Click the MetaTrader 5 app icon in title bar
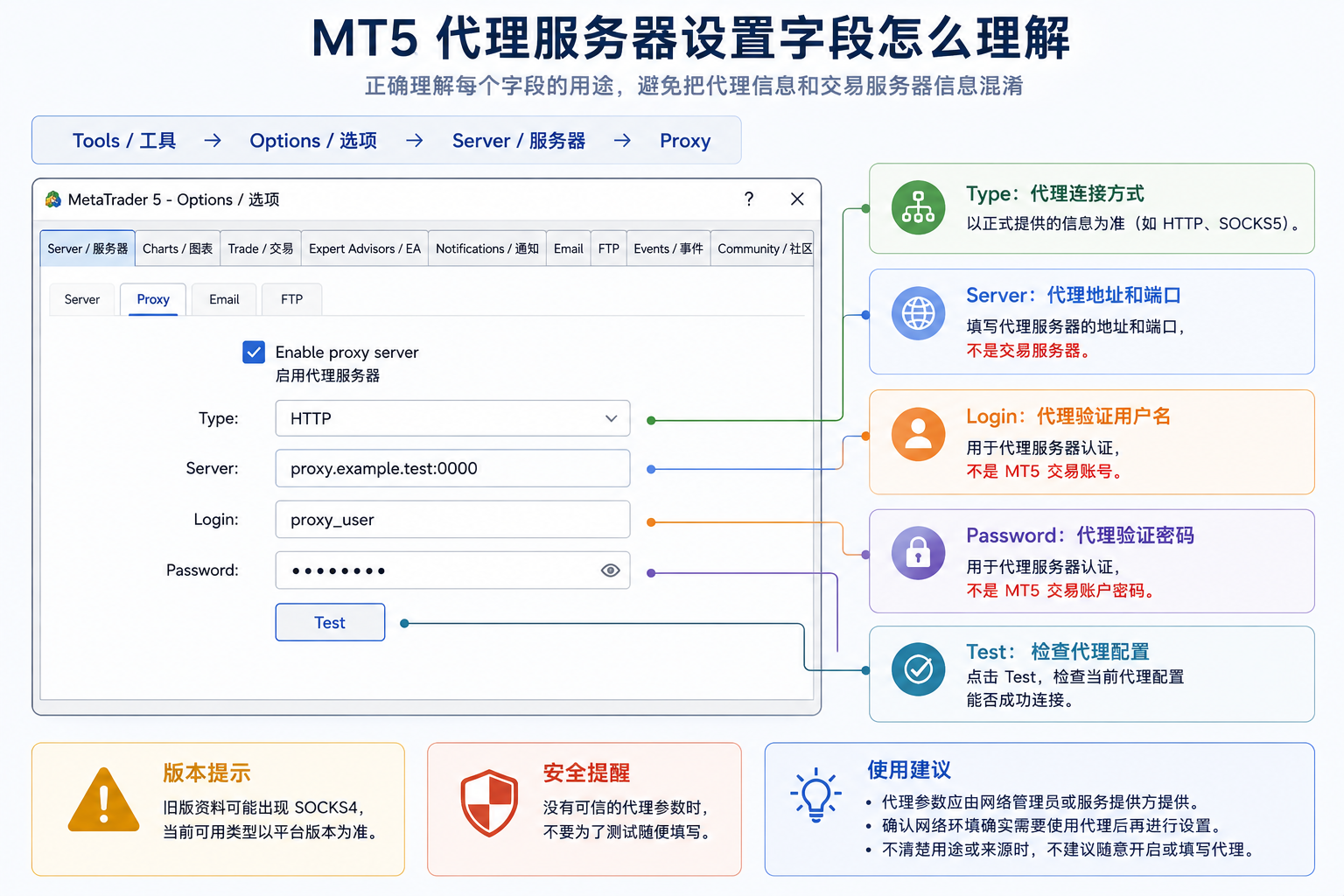Viewport: 1344px width, 896px height. 53,199
